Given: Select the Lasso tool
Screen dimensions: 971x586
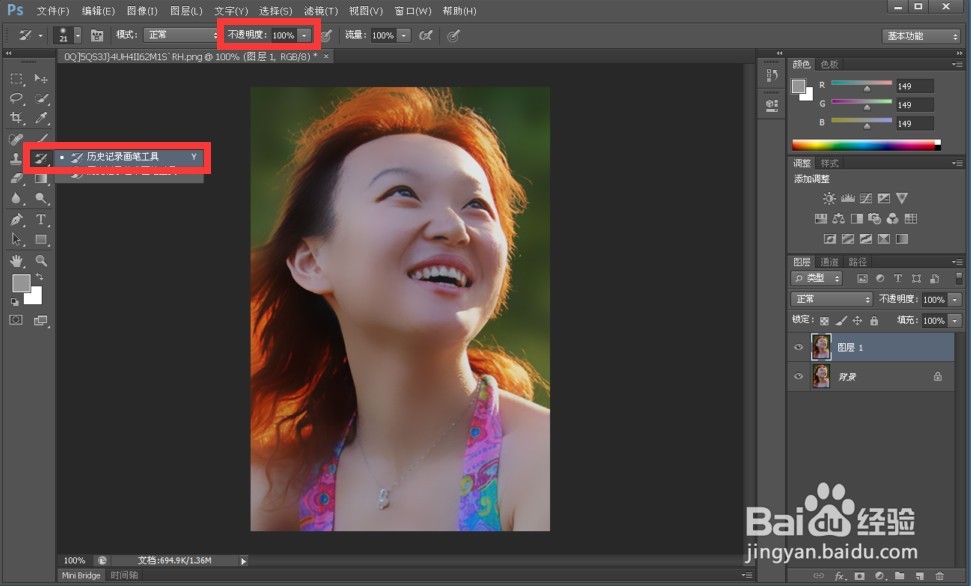Looking at the screenshot, I should pyautogui.click(x=16, y=98).
